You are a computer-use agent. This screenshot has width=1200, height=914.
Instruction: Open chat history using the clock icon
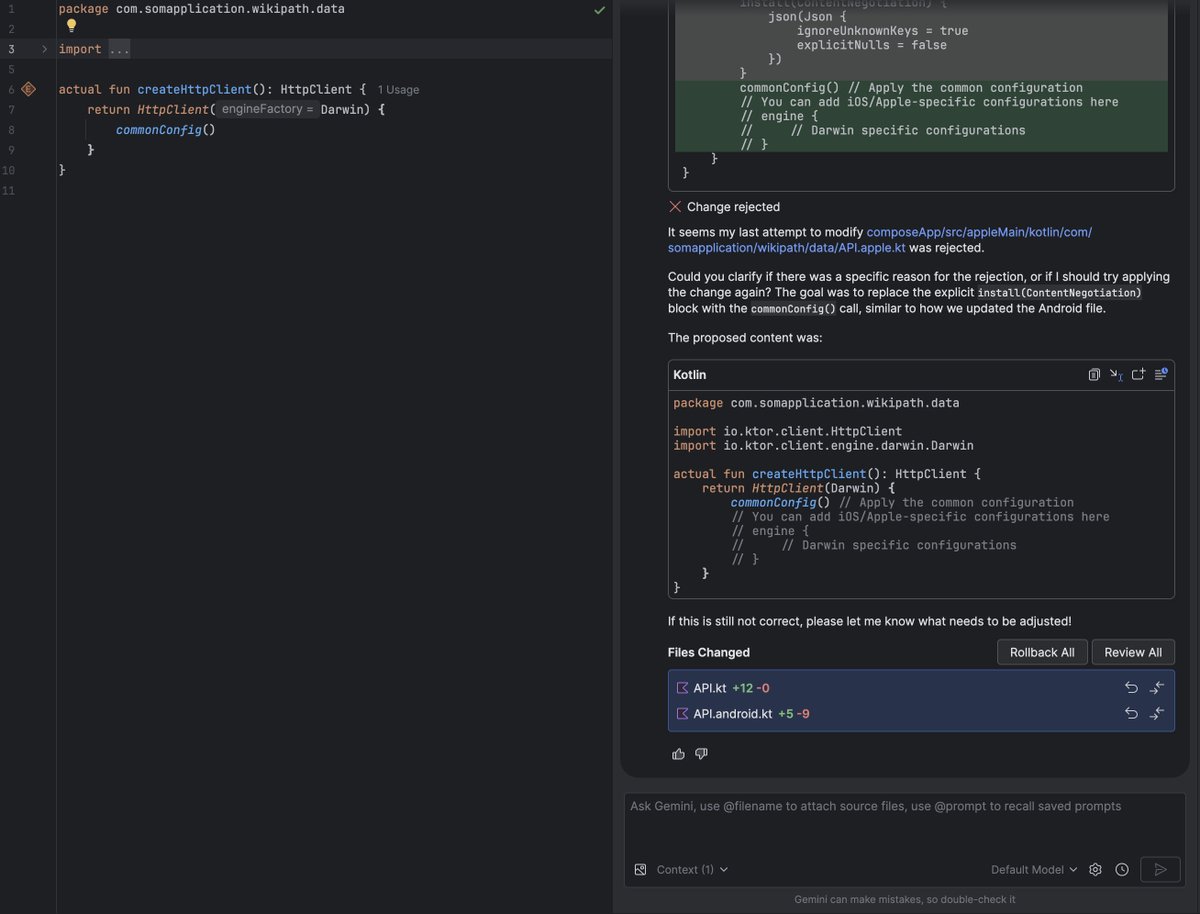(x=1121, y=869)
